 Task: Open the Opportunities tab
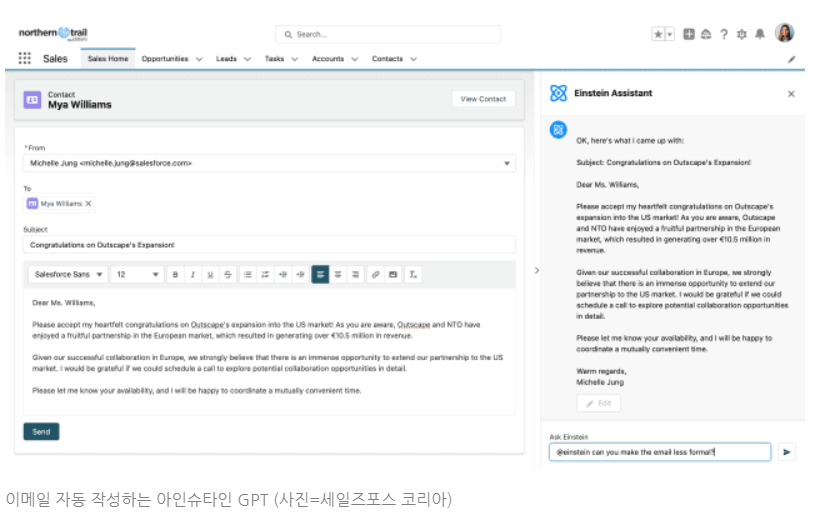165,59
